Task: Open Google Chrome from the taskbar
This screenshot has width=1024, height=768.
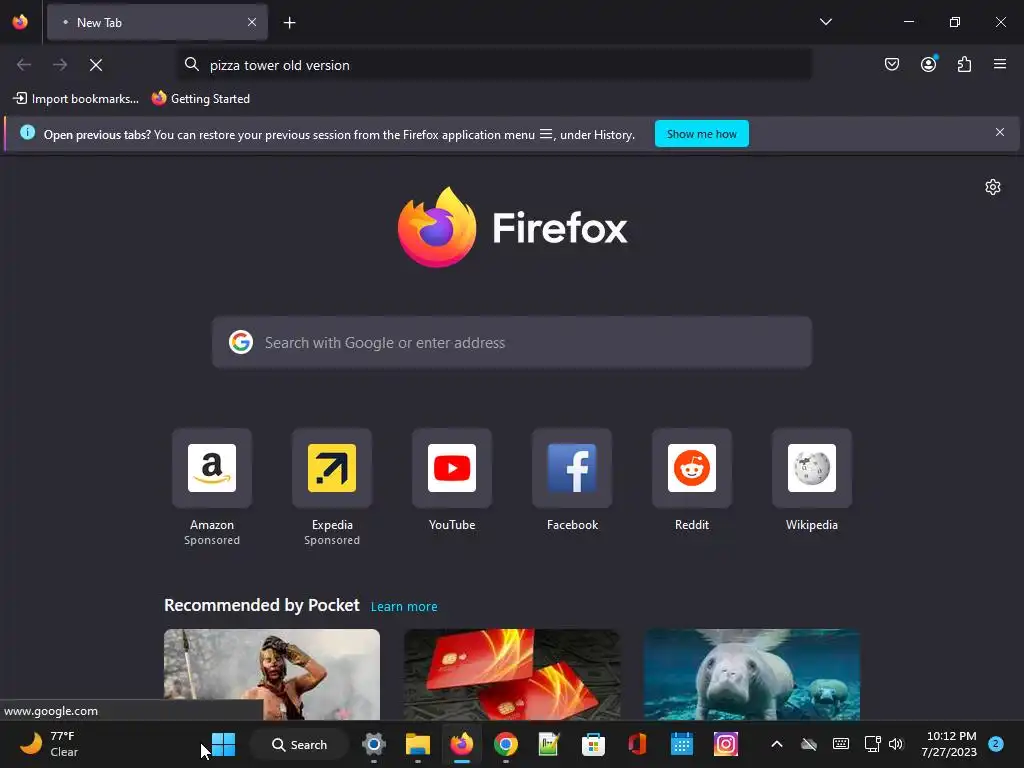Action: pyautogui.click(x=505, y=744)
